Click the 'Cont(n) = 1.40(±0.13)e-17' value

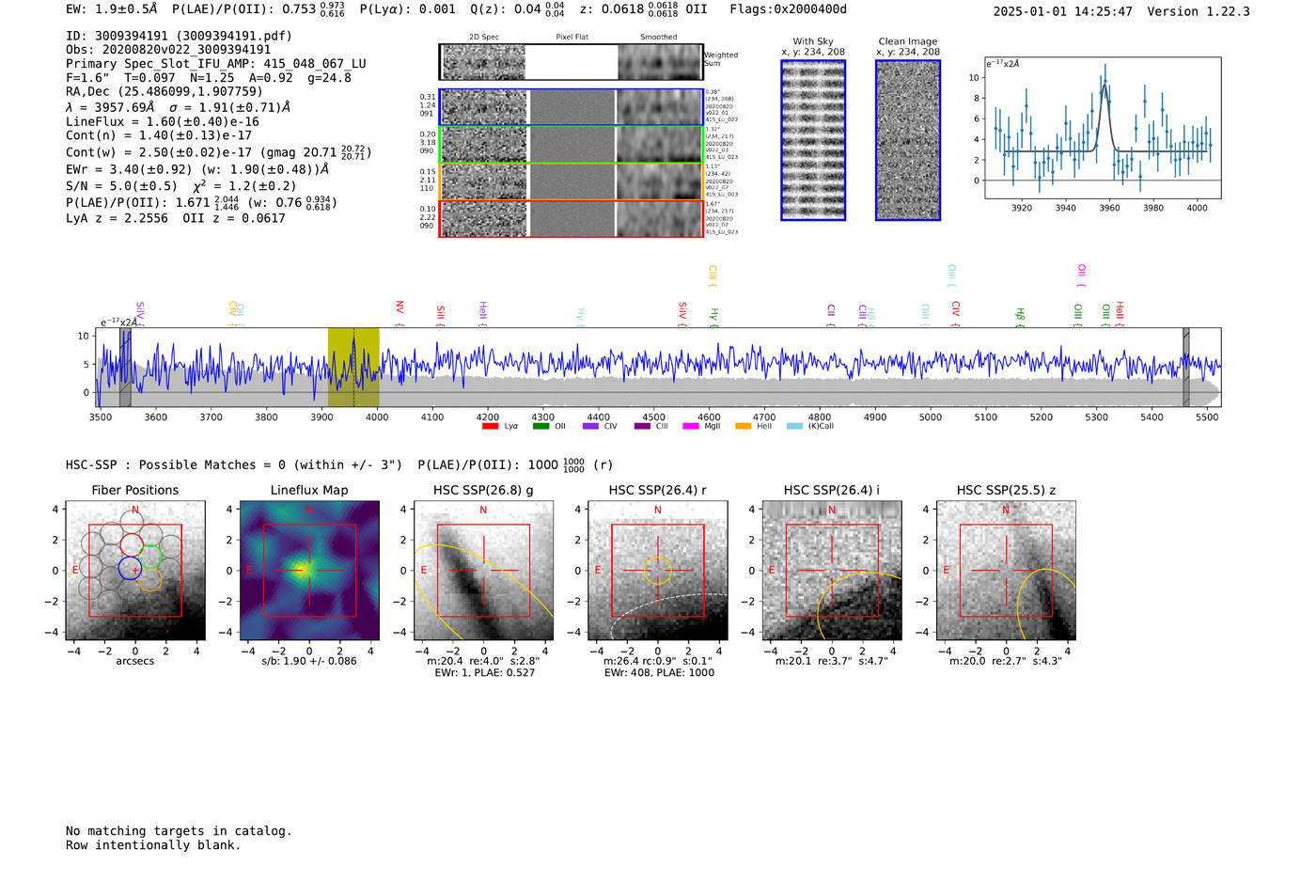(159, 136)
